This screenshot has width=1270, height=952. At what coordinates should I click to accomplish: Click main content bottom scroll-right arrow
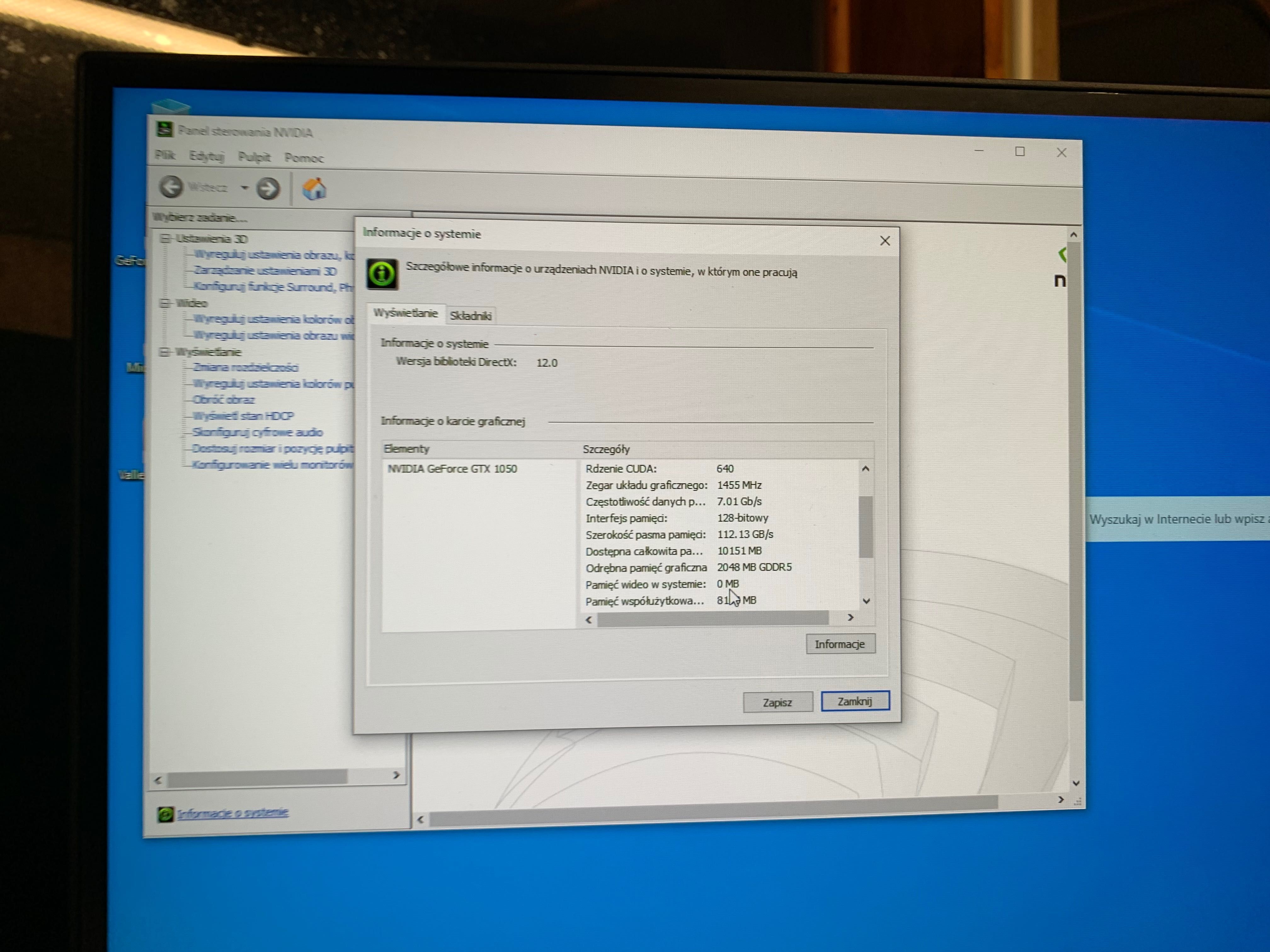coord(1061,799)
